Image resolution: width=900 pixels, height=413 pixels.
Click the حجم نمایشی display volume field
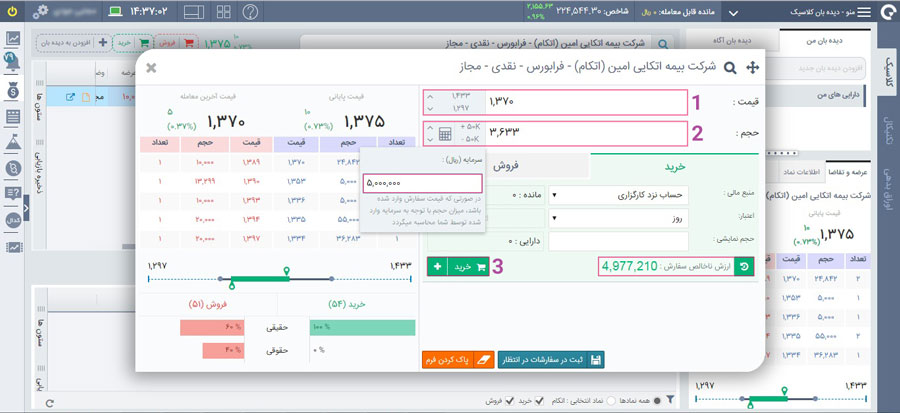619,241
